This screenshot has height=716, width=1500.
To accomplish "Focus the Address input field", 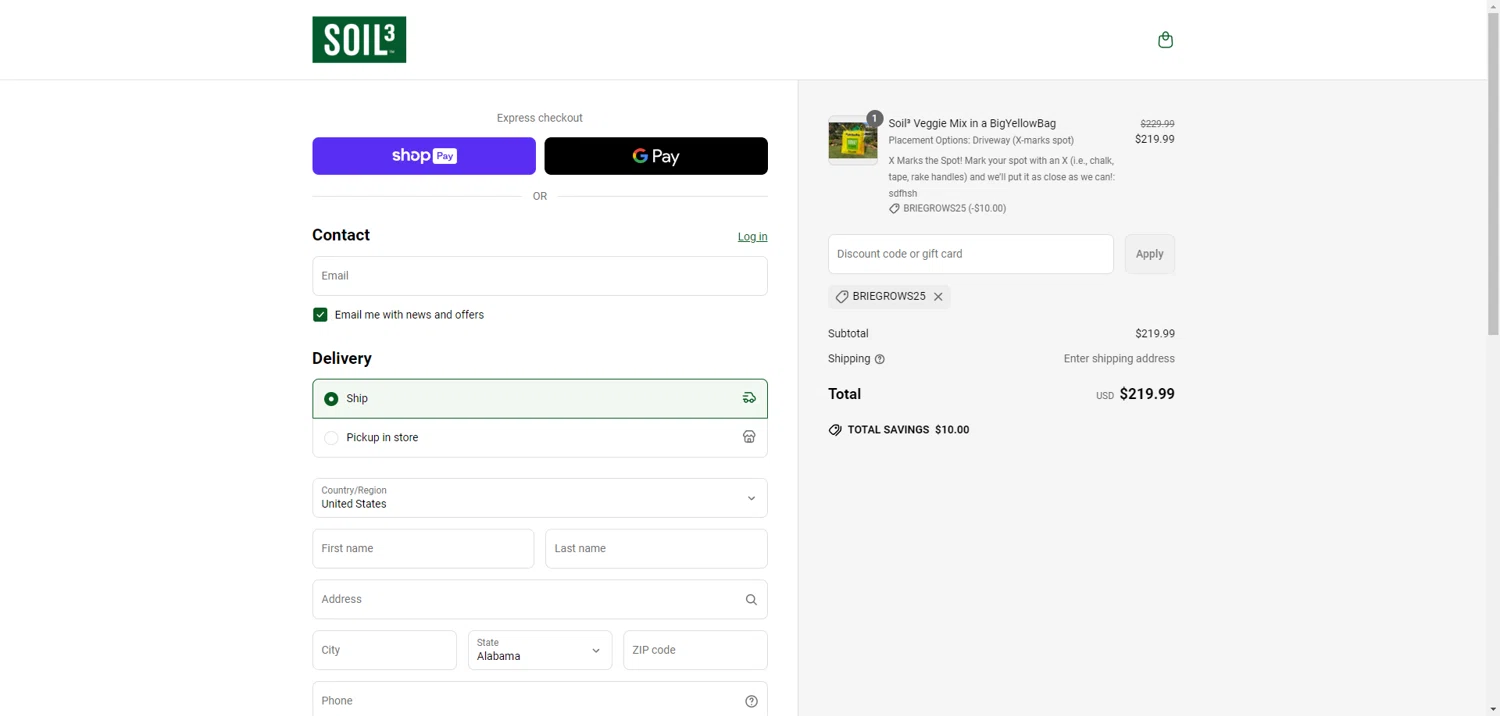I will point(540,600).
